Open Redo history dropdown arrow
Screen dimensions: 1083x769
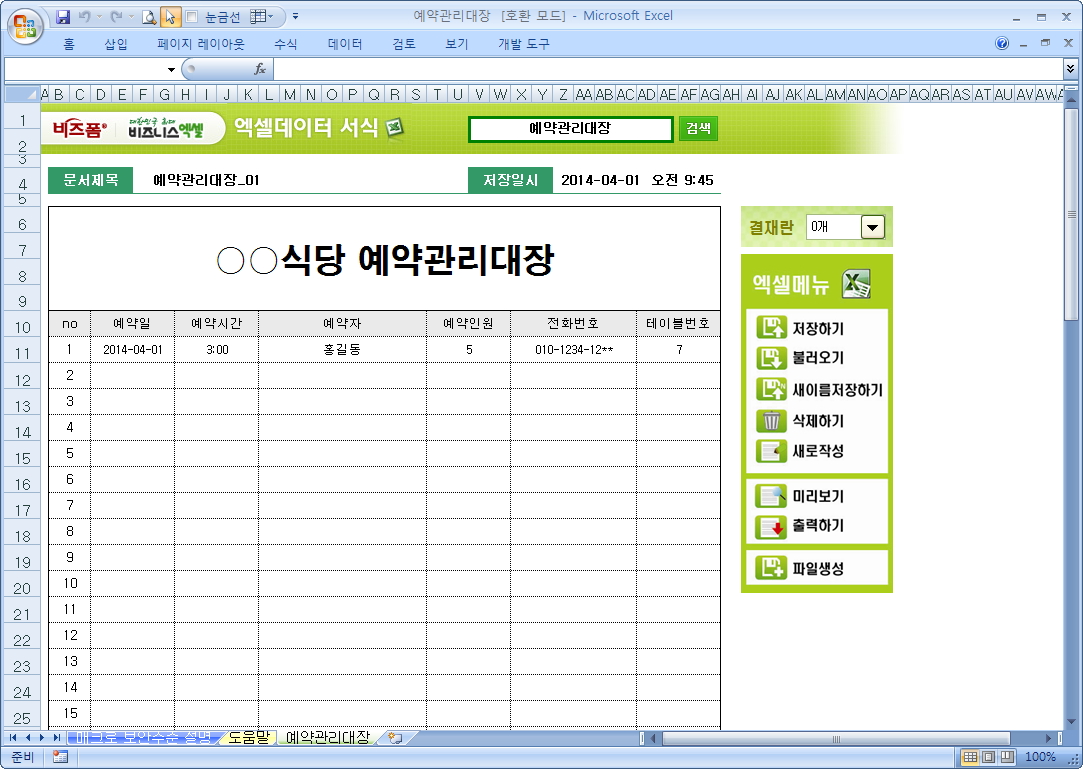[131, 17]
